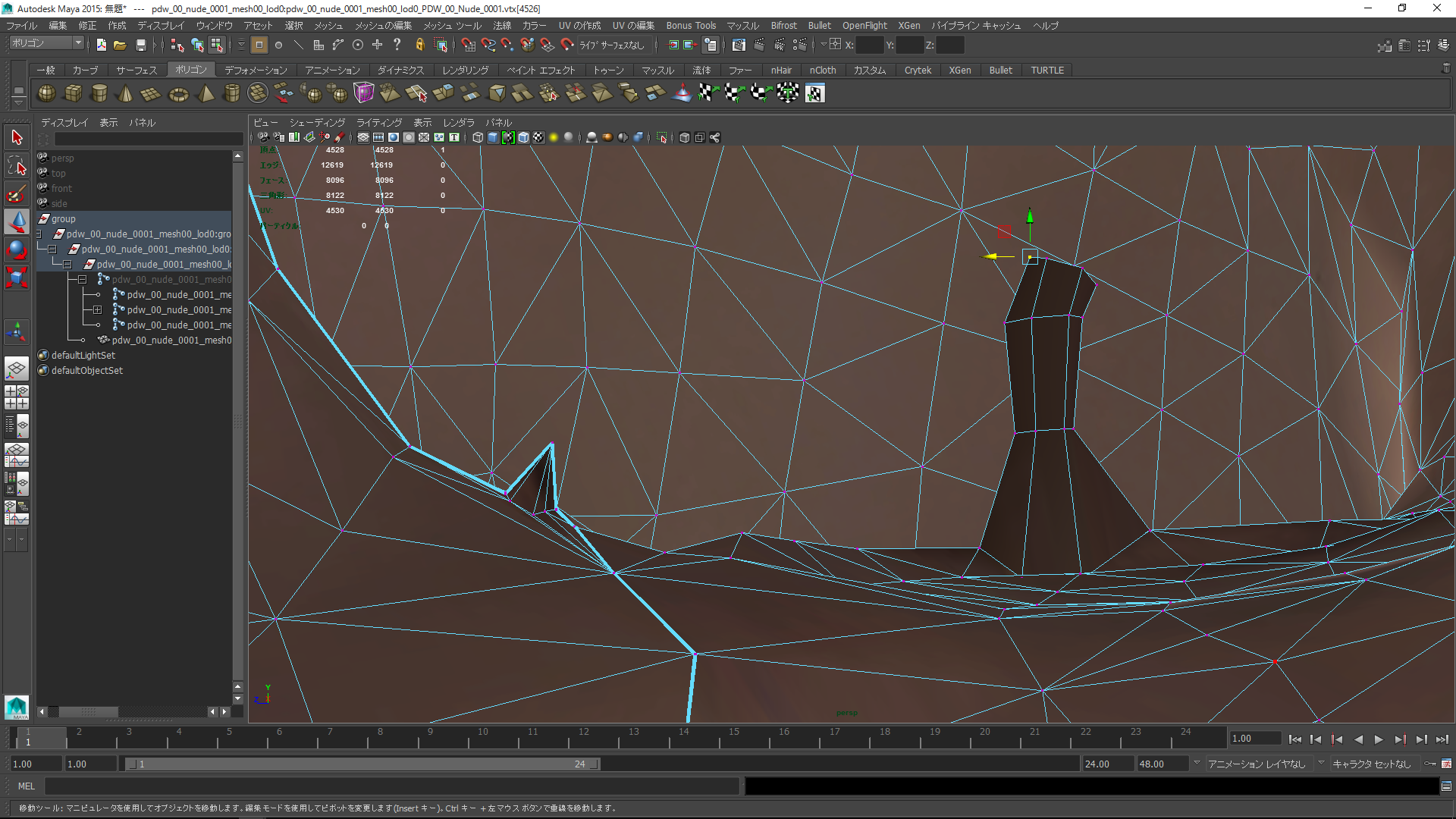Image resolution: width=1456 pixels, height=819 pixels.
Task: Create a polygon torus from shelf
Action: click(178, 93)
